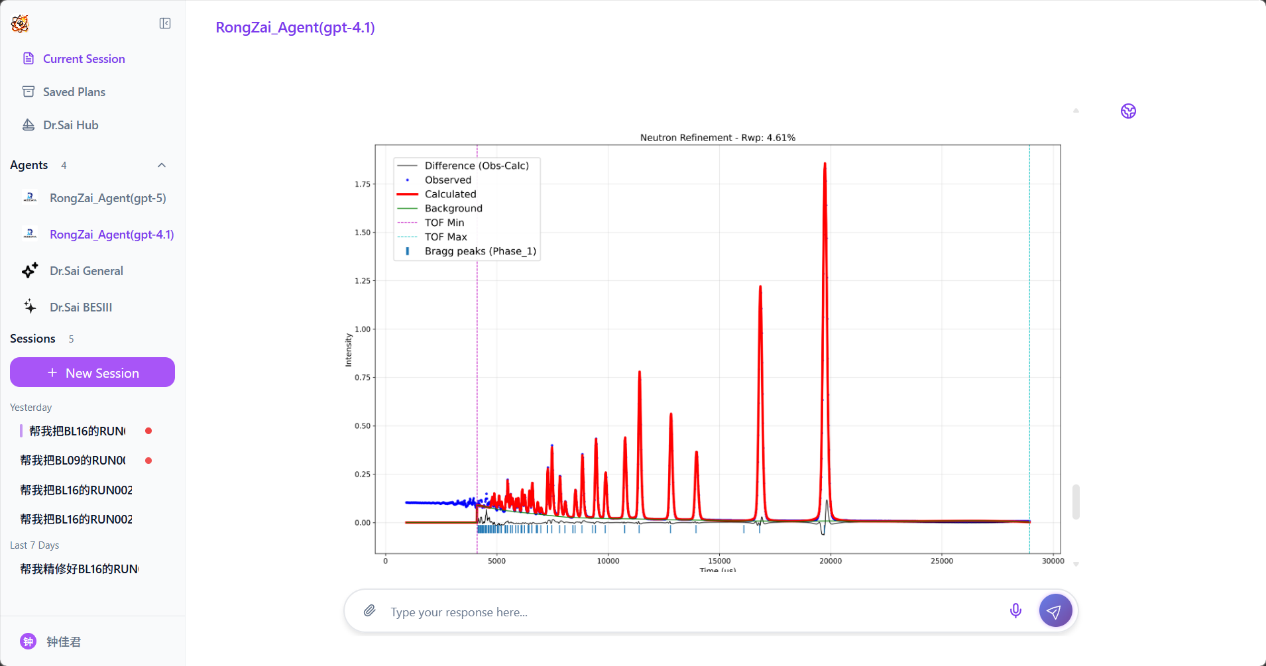This screenshot has height=666, width=1266.
Task: Collapse the Agents section chevron
Action: click(x=162, y=165)
